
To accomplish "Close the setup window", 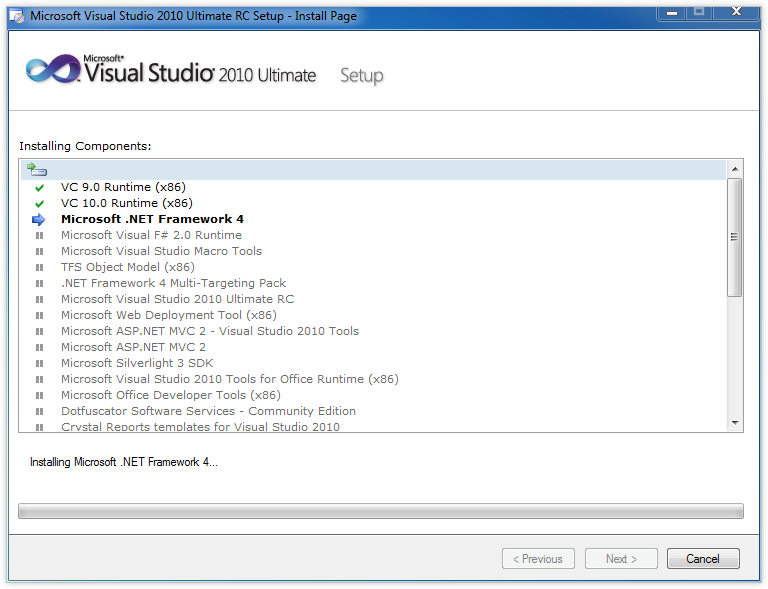I will pos(736,12).
